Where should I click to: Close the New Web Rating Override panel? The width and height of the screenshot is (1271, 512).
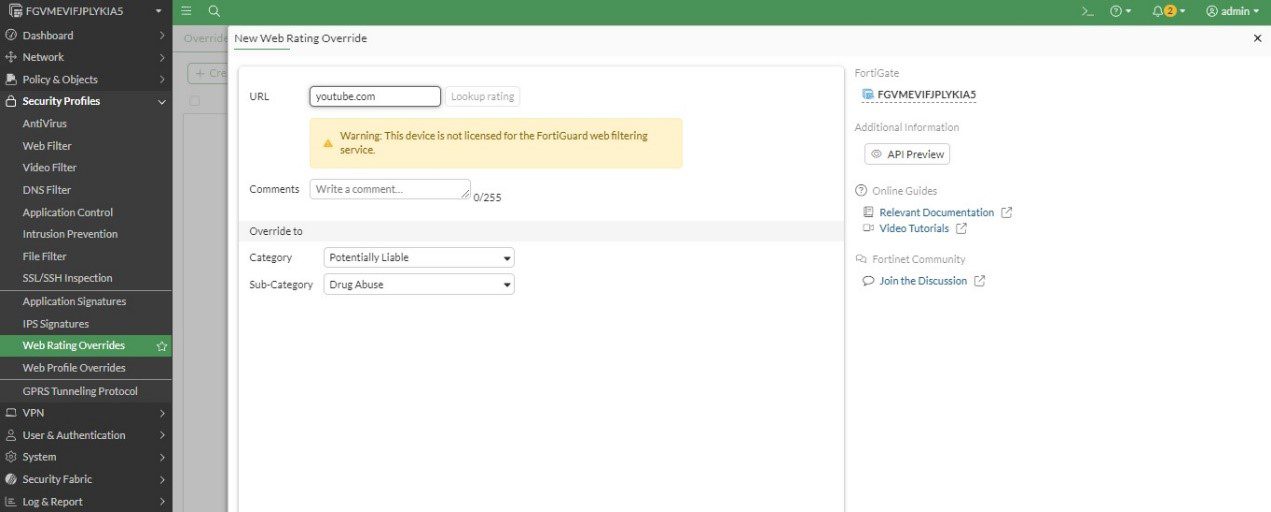pos(1257,38)
